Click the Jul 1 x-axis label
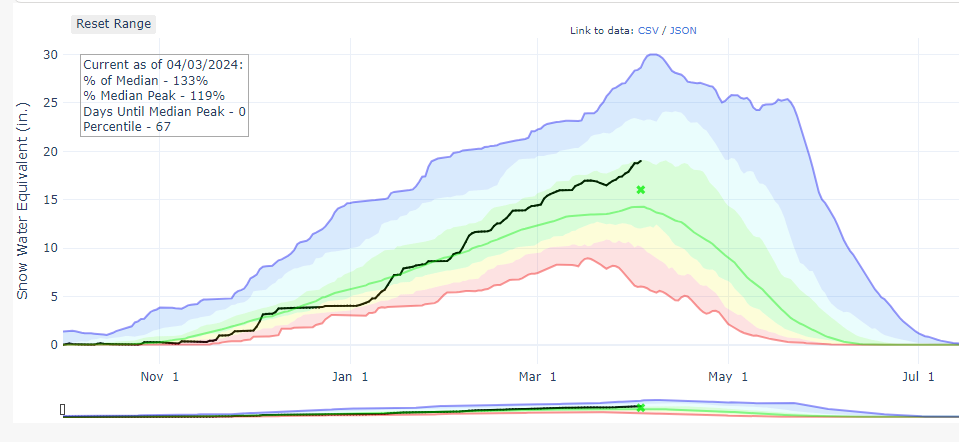The height and width of the screenshot is (442, 959). pyautogui.click(x=917, y=376)
